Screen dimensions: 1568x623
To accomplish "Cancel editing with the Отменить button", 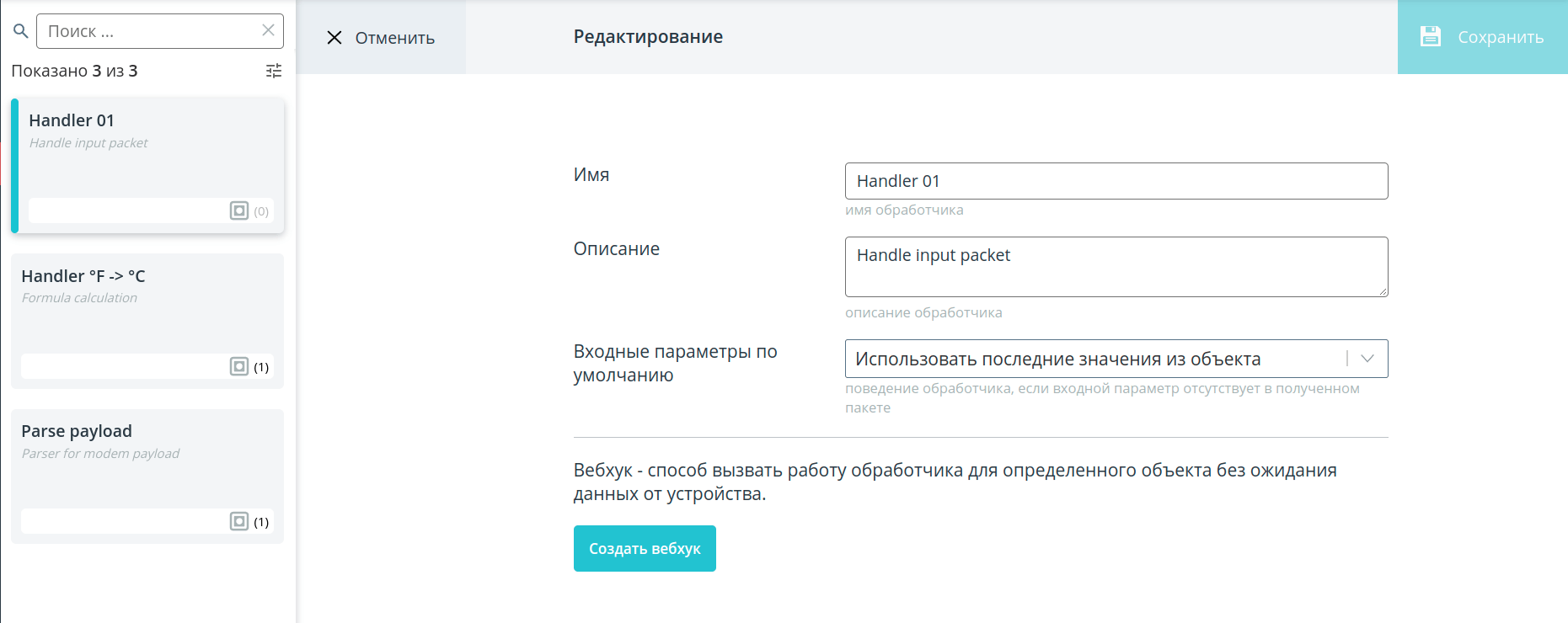I will pos(381,37).
